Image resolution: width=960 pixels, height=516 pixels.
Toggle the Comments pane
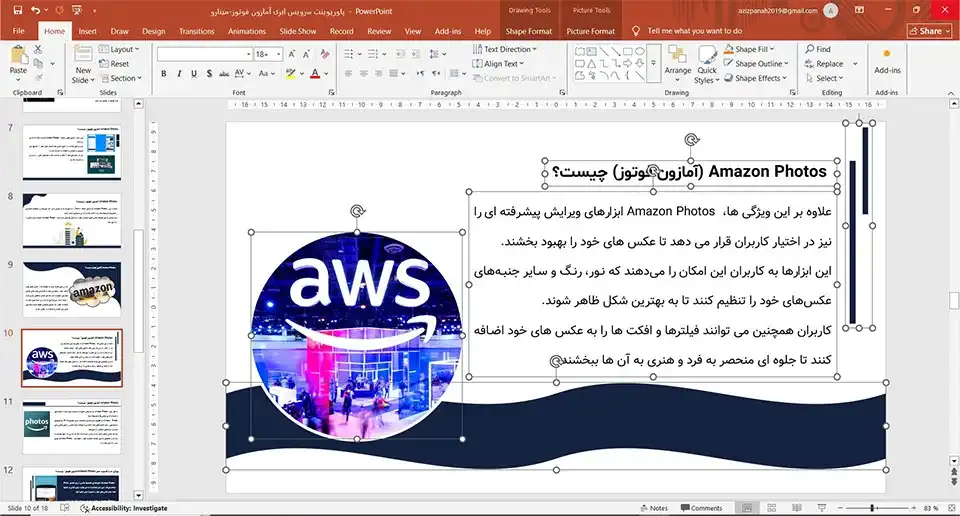(702, 508)
